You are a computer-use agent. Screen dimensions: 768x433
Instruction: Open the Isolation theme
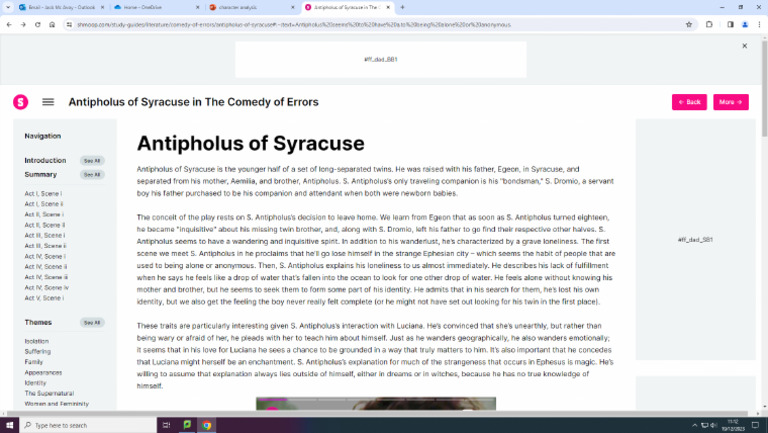click(x=37, y=341)
